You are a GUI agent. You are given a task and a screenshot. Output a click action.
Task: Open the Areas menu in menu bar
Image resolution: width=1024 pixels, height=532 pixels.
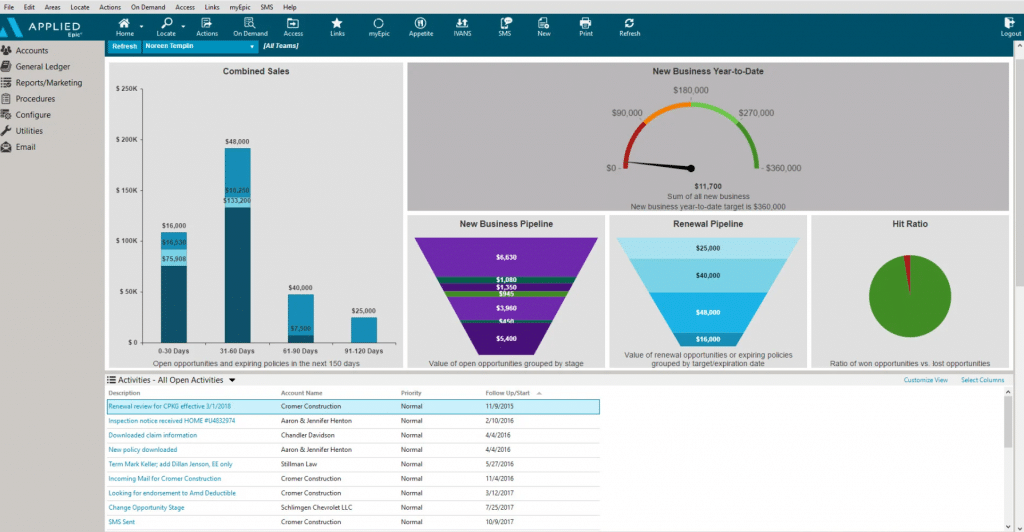coord(52,7)
